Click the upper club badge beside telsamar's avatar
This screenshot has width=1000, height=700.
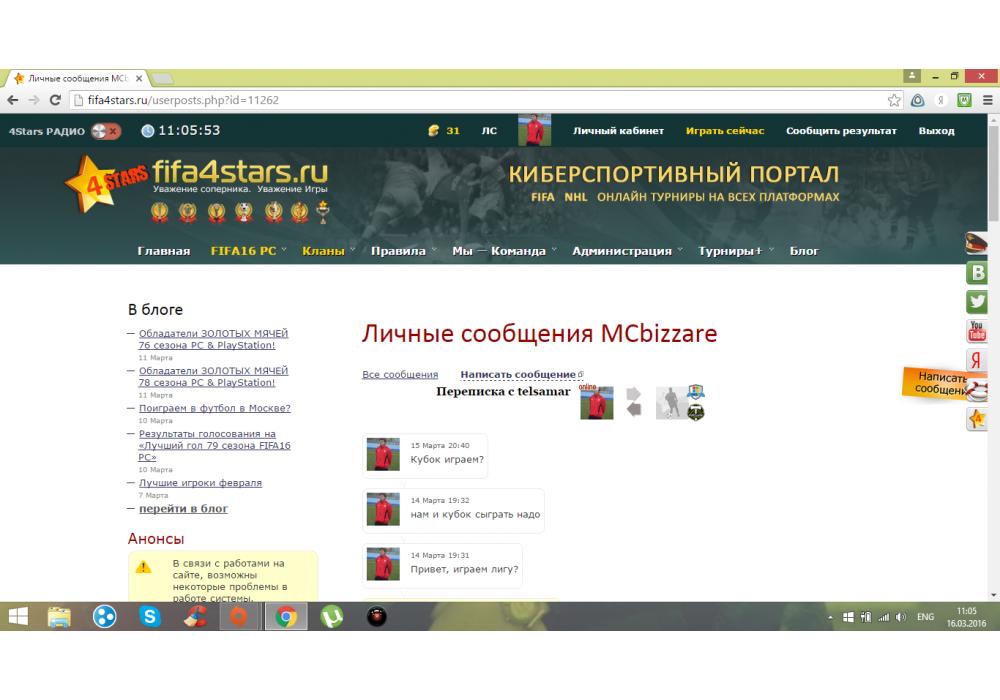(x=695, y=392)
